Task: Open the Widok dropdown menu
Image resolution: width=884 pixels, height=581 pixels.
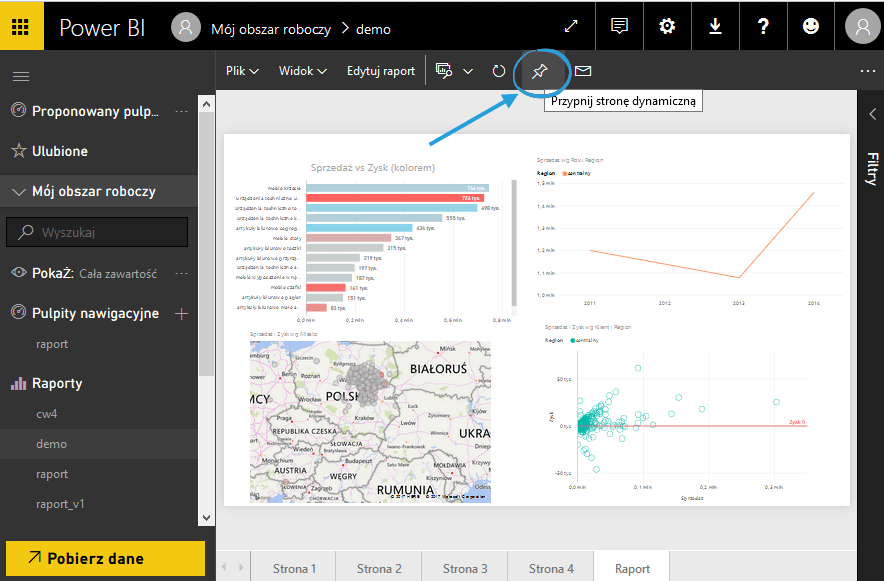Action: [x=303, y=71]
